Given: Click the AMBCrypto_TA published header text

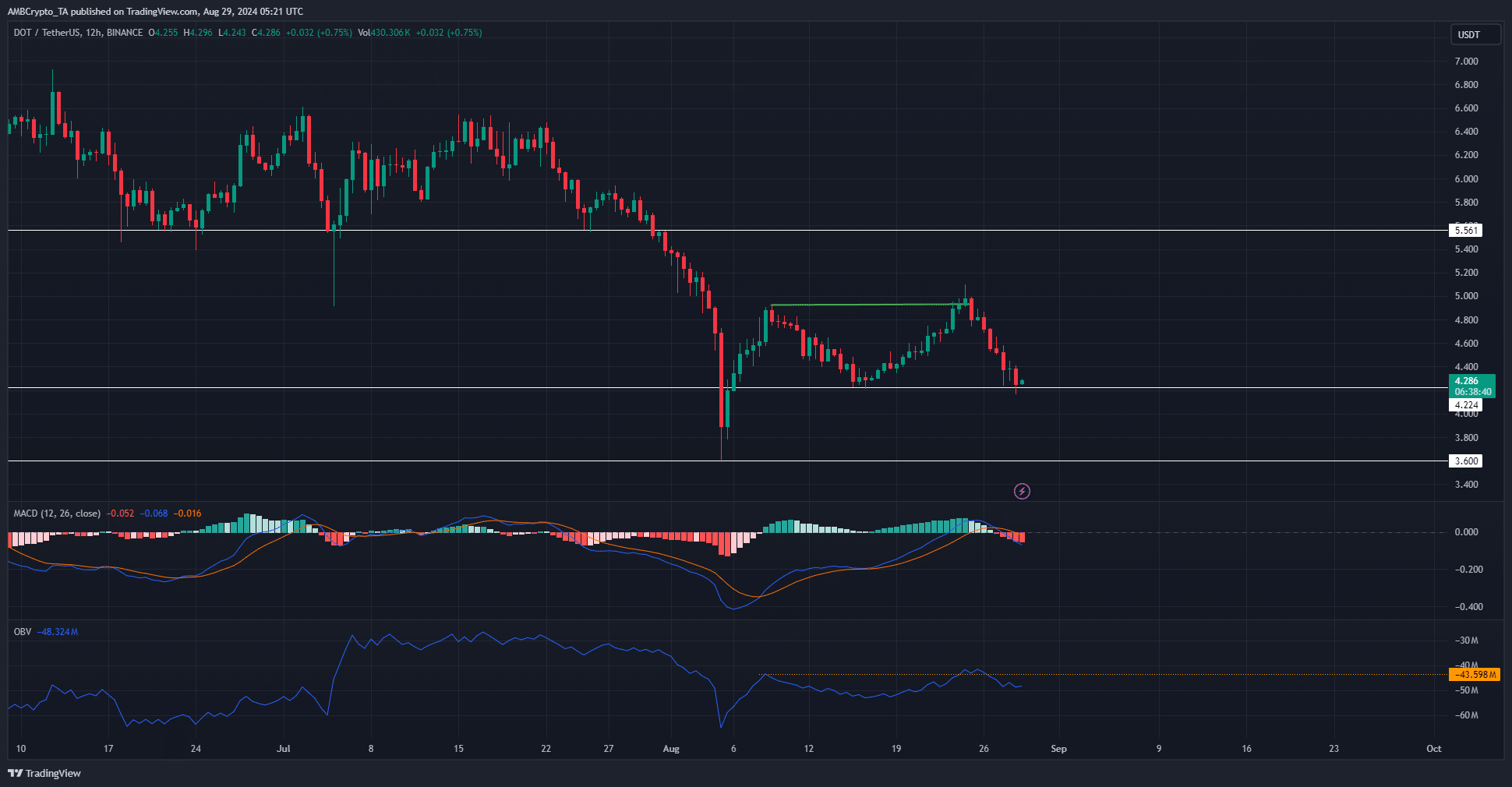Looking at the screenshot, I should (x=155, y=12).
